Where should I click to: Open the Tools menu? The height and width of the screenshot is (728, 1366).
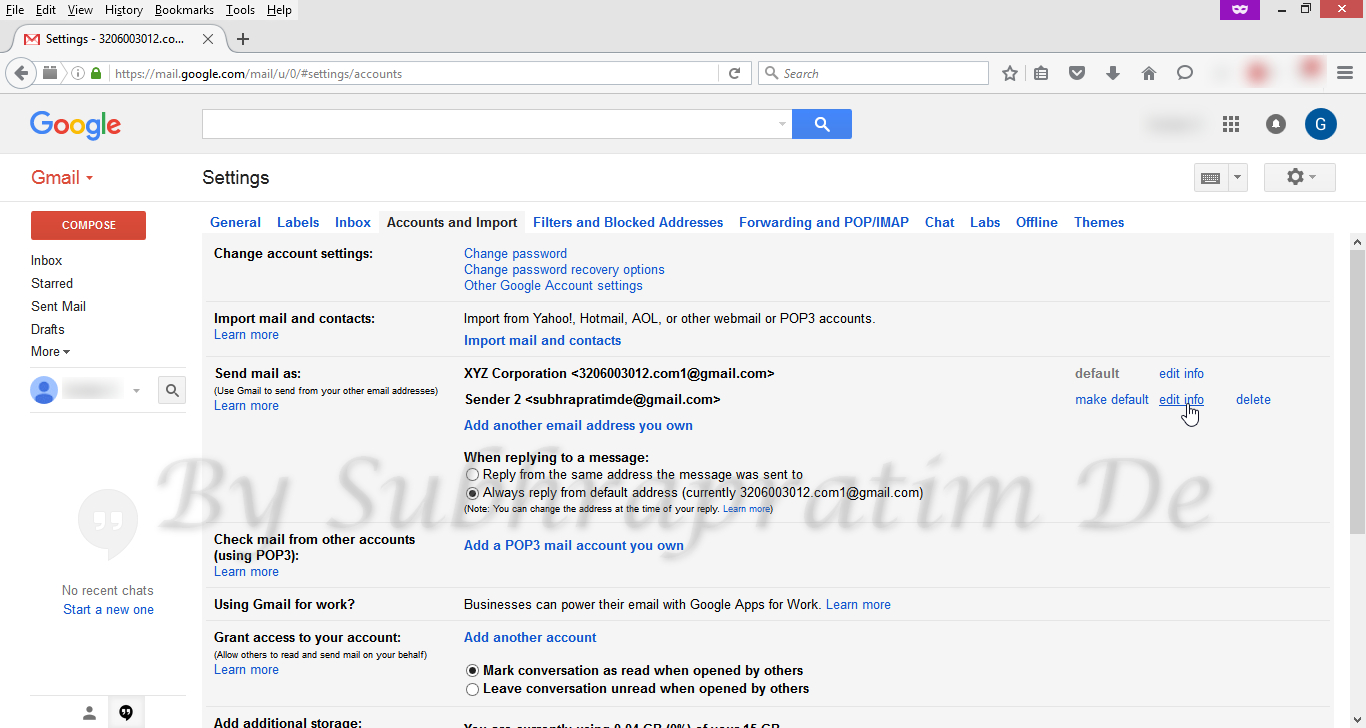[240, 10]
